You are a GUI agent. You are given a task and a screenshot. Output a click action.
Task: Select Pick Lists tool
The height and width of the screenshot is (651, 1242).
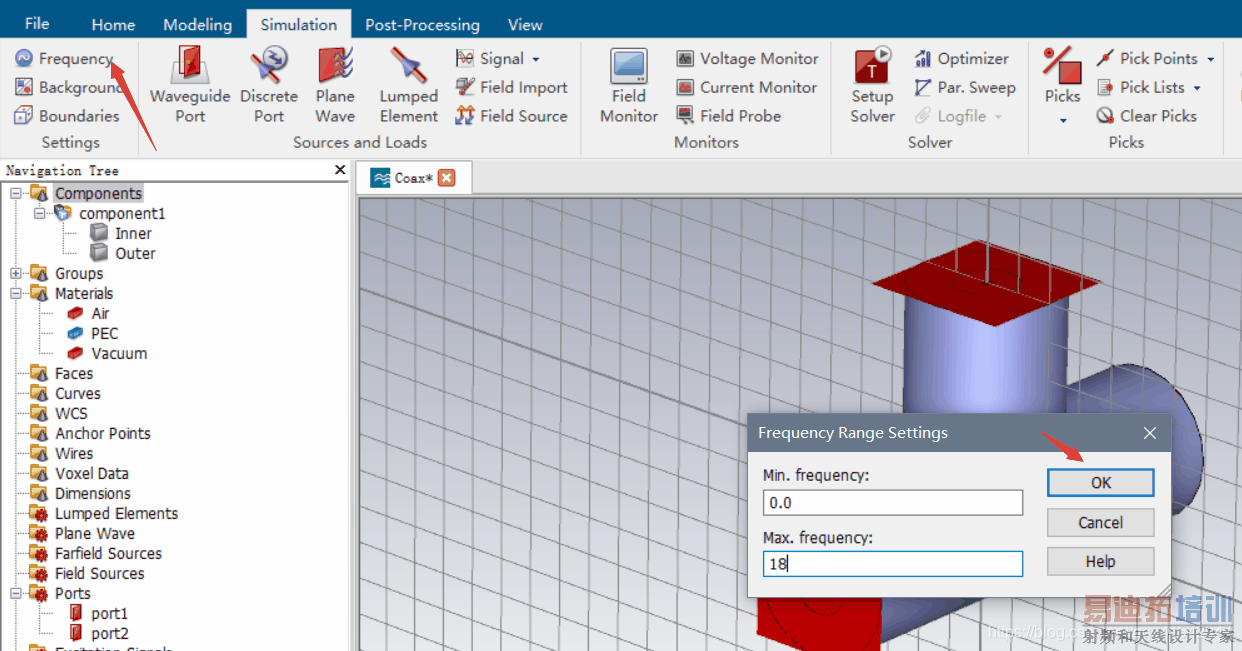[1140, 87]
